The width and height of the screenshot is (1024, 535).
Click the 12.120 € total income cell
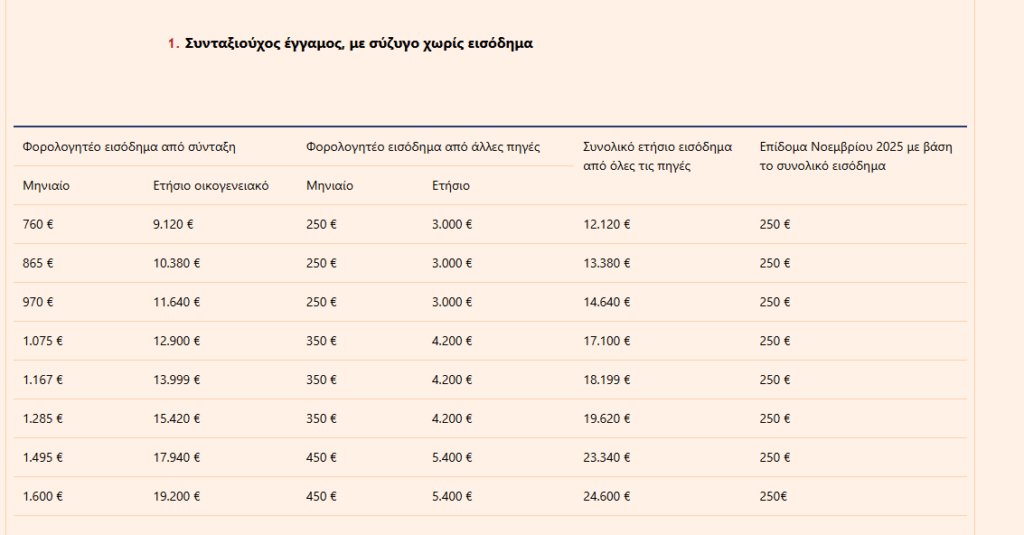[606, 224]
